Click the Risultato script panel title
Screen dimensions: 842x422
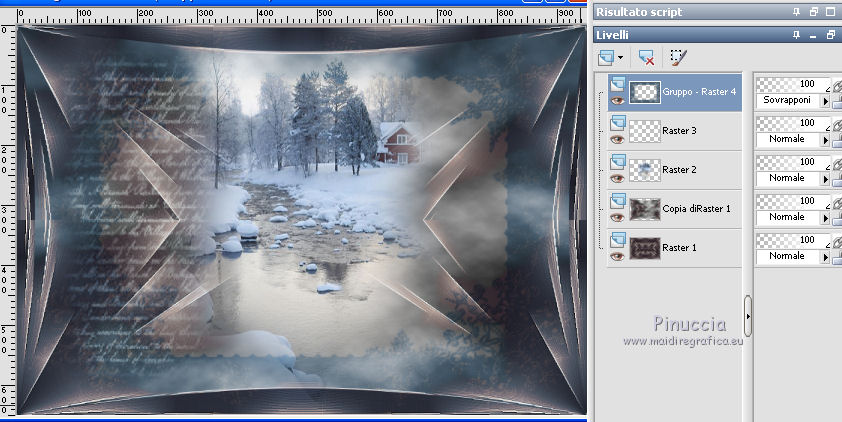point(639,12)
